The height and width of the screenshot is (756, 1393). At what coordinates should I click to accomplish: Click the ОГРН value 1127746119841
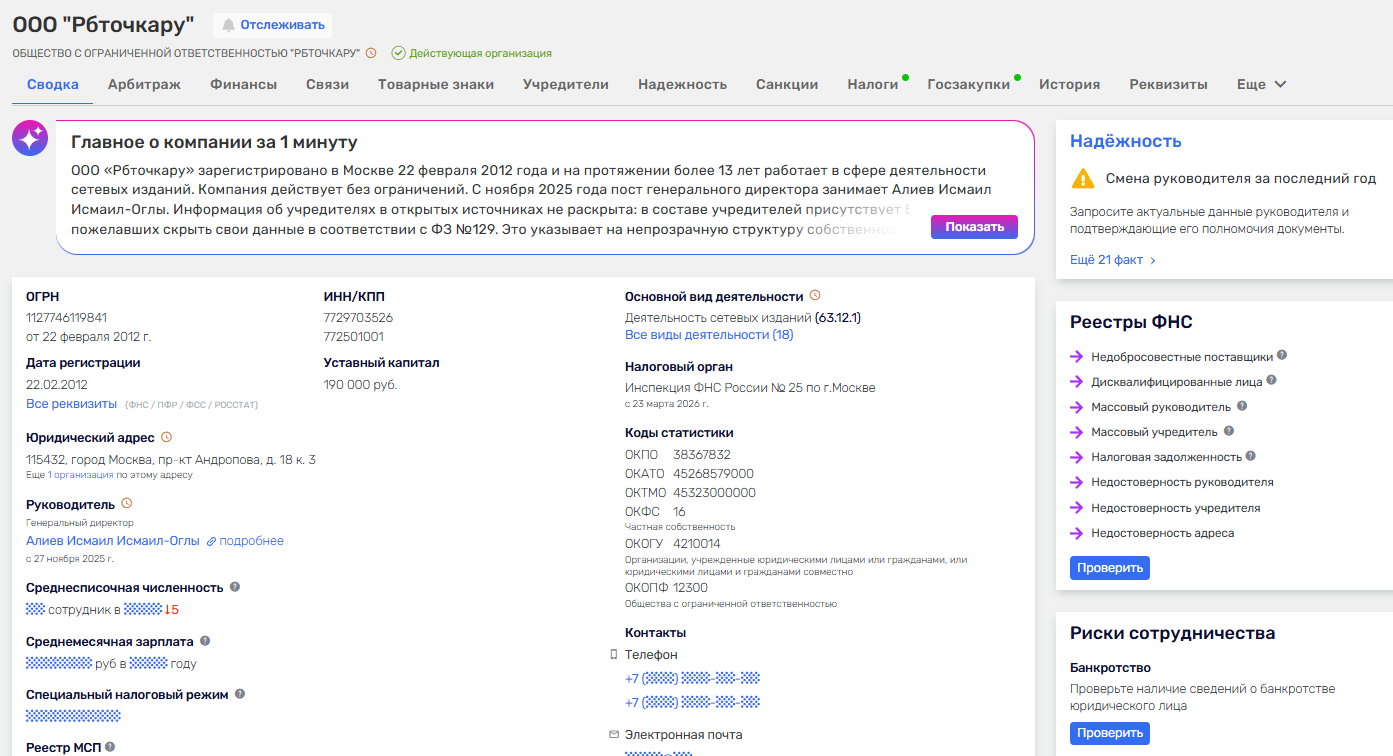coord(66,317)
